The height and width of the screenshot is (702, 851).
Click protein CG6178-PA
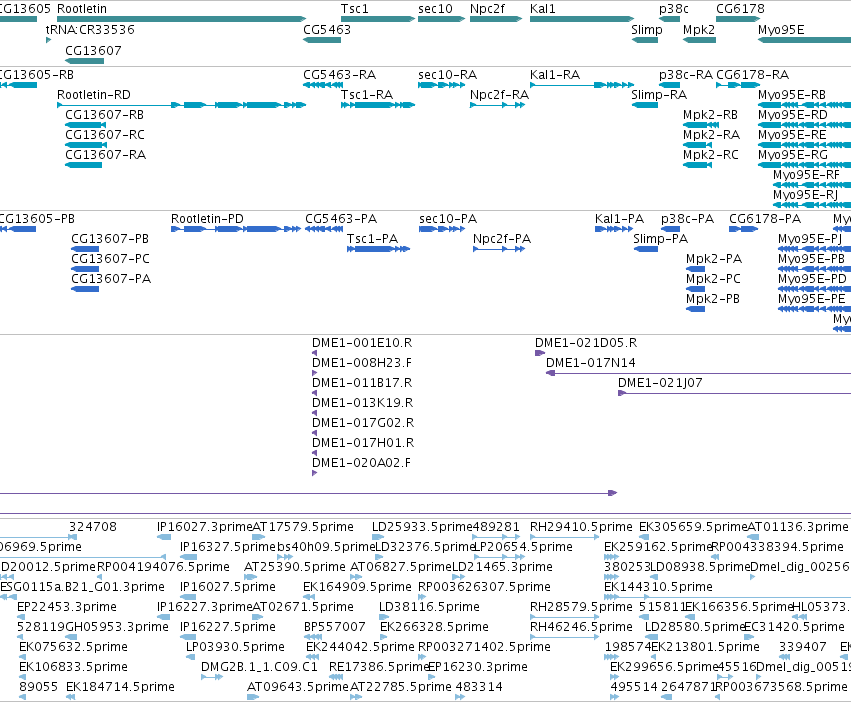(765, 219)
